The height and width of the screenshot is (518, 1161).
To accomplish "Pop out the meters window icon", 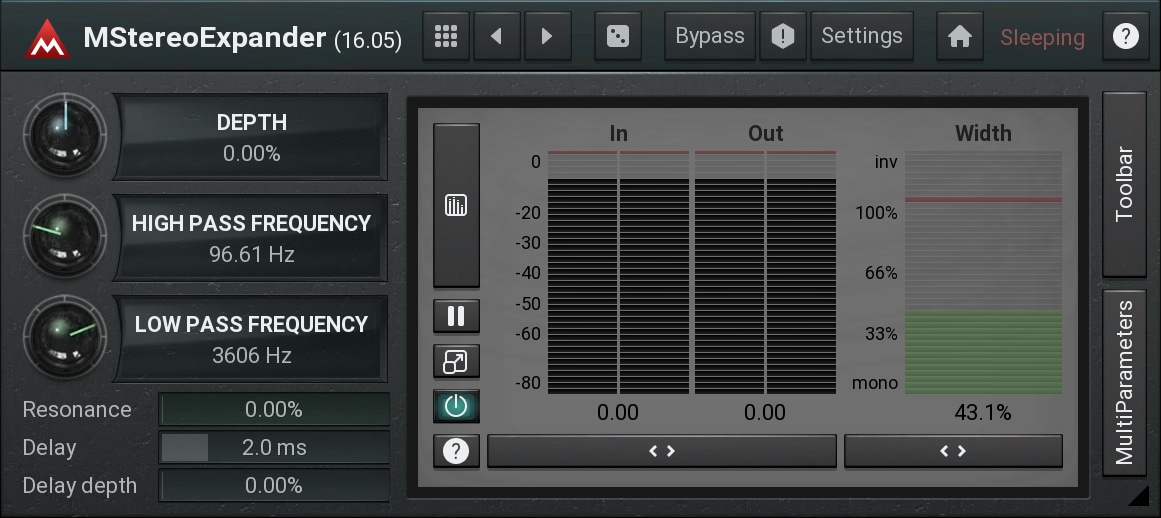I will [x=456, y=361].
